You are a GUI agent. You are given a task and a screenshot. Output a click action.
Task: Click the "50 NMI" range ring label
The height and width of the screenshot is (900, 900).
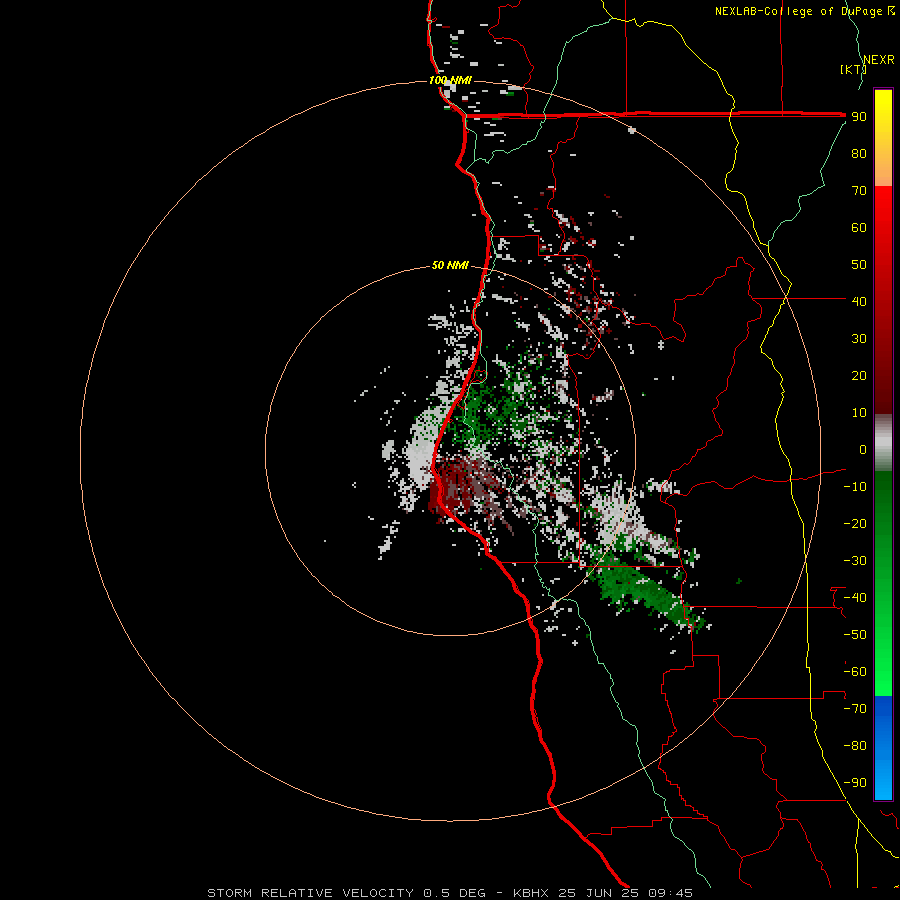coord(450,265)
